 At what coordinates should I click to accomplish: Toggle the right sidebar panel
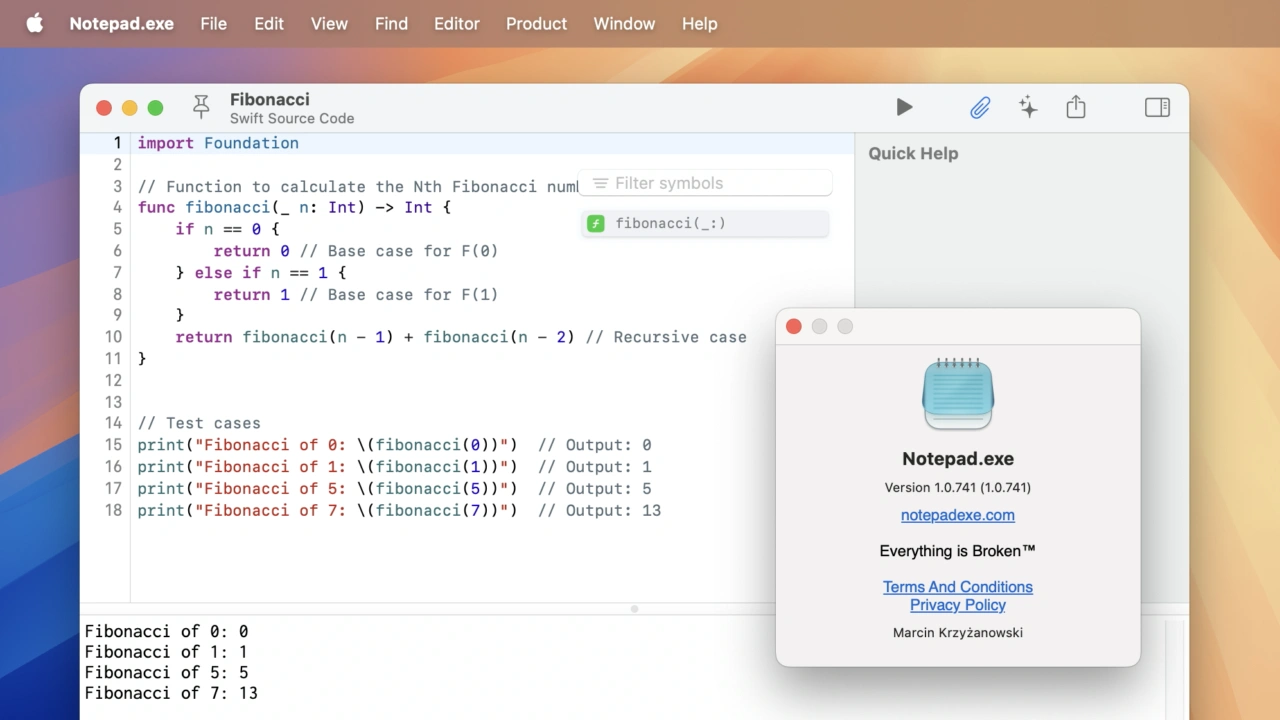(1157, 107)
